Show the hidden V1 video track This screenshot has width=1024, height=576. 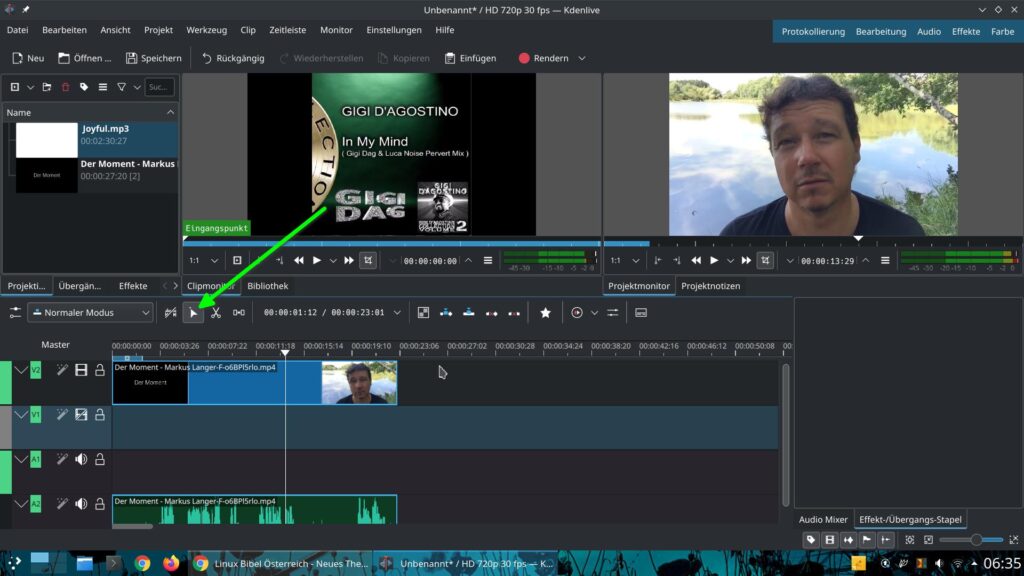pos(81,415)
